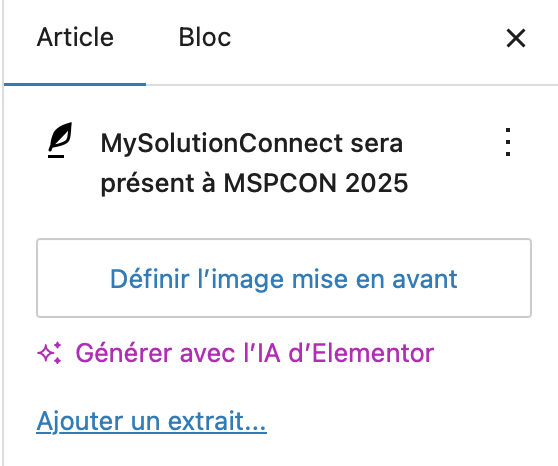This screenshot has height=466, width=558.
Task: Add an excerpt to the article
Action: click(x=152, y=421)
